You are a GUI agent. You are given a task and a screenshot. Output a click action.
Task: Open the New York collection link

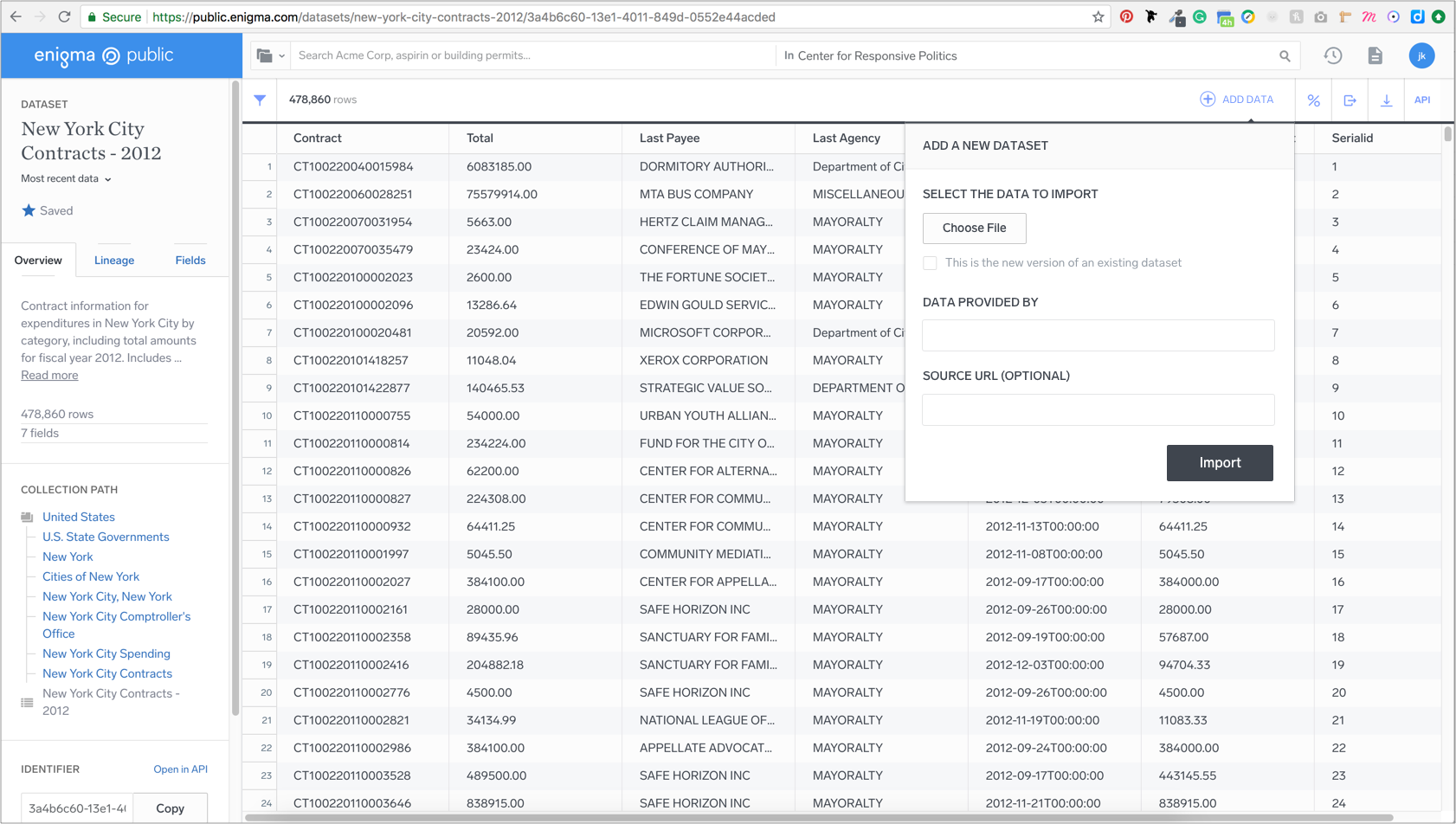(x=68, y=557)
